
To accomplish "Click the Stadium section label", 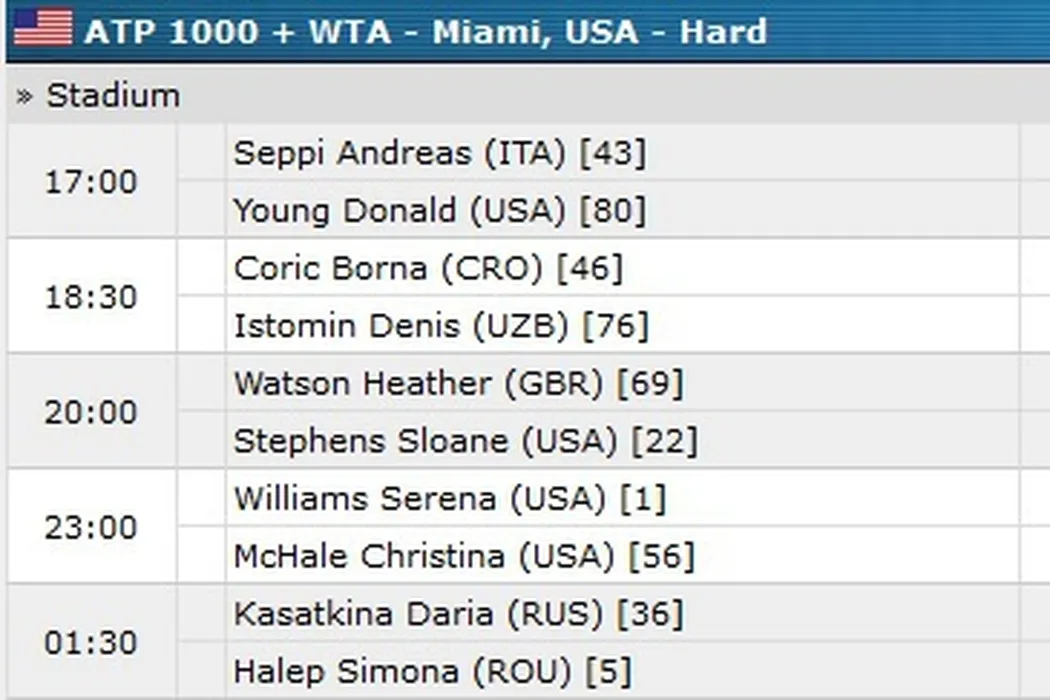I will (x=113, y=96).
